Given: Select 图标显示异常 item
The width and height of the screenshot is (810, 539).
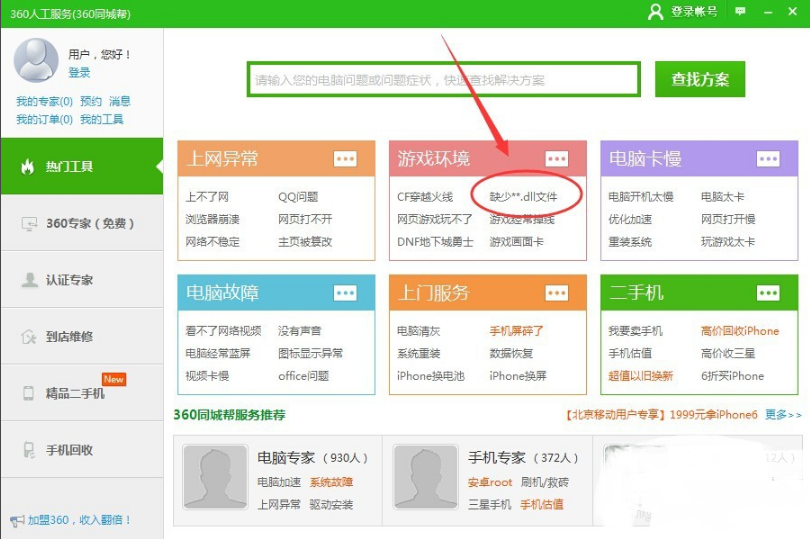Looking at the screenshot, I should tap(310, 353).
